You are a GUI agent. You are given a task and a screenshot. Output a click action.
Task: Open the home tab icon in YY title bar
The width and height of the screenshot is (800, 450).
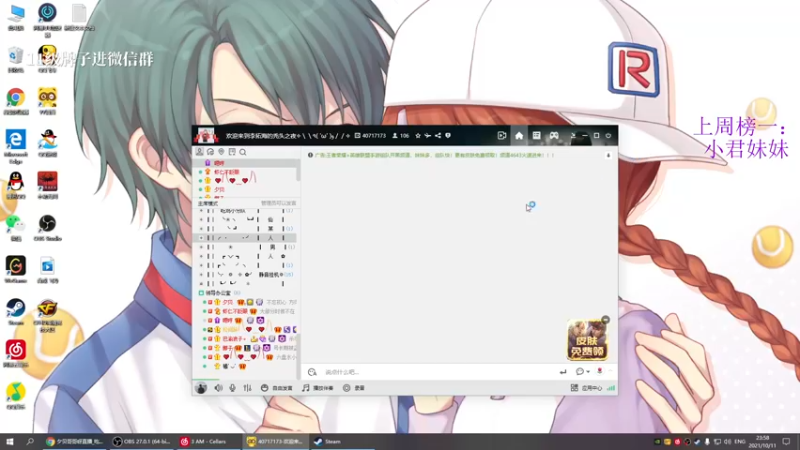click(519, 136)
